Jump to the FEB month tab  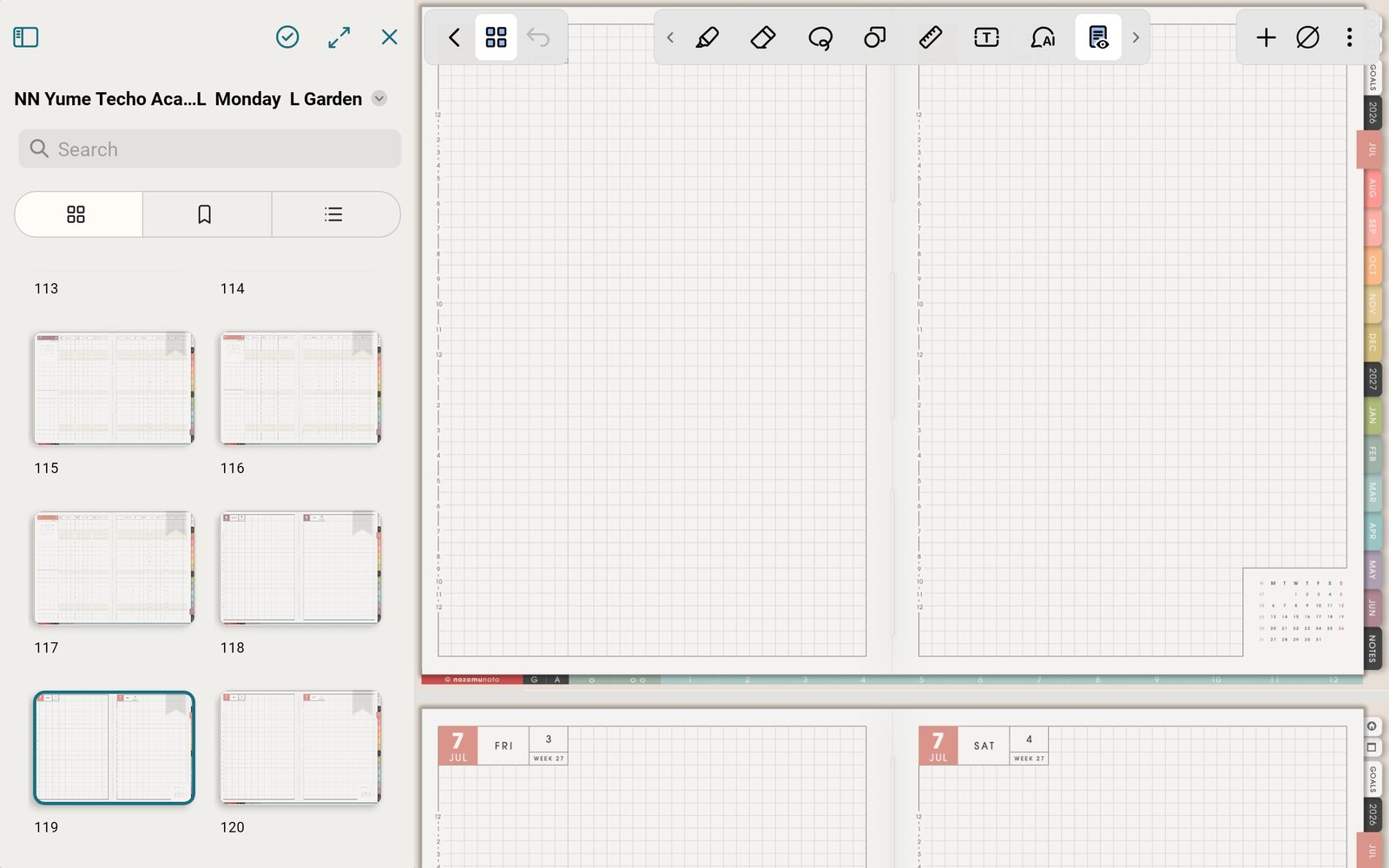click(1373, 454)
